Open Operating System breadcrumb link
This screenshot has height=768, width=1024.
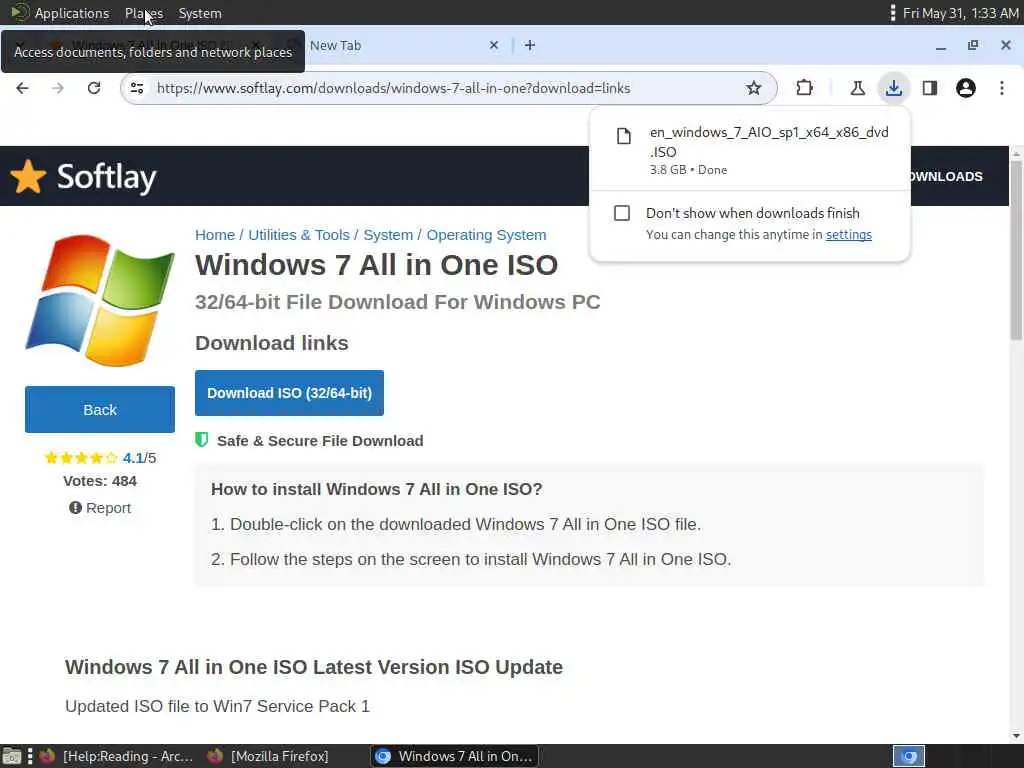pos(487,235)
